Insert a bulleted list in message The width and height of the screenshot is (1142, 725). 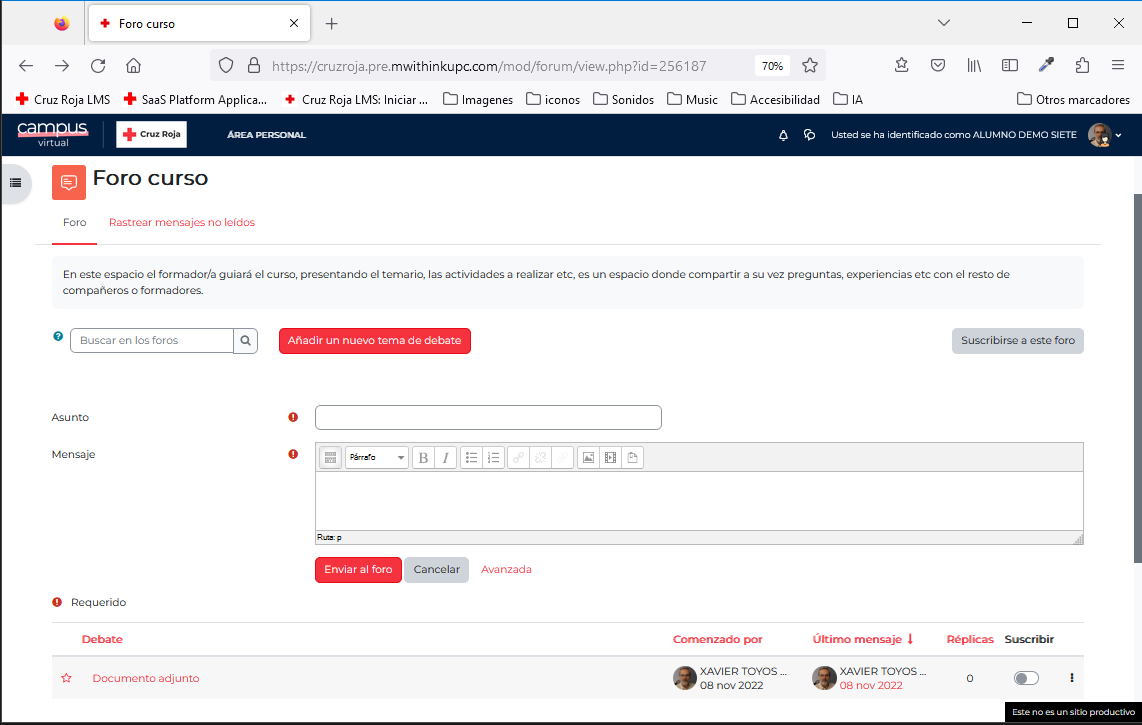coord(471,458)
